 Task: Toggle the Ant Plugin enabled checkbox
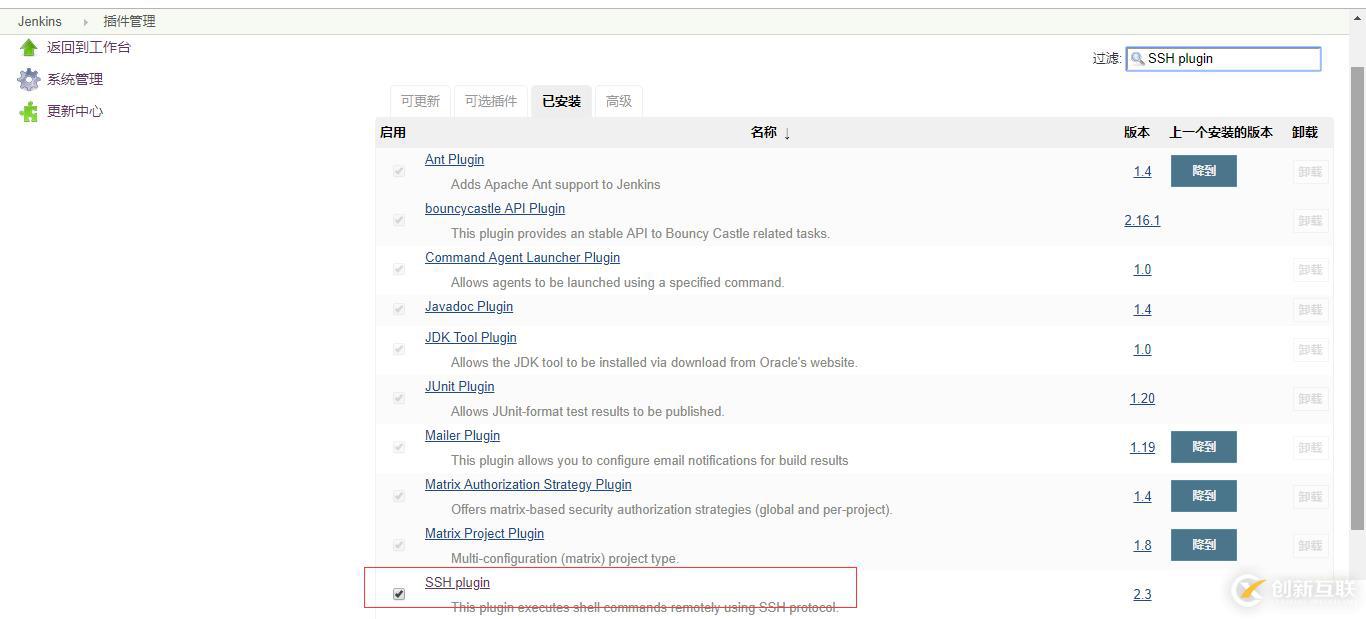[399, 171]
